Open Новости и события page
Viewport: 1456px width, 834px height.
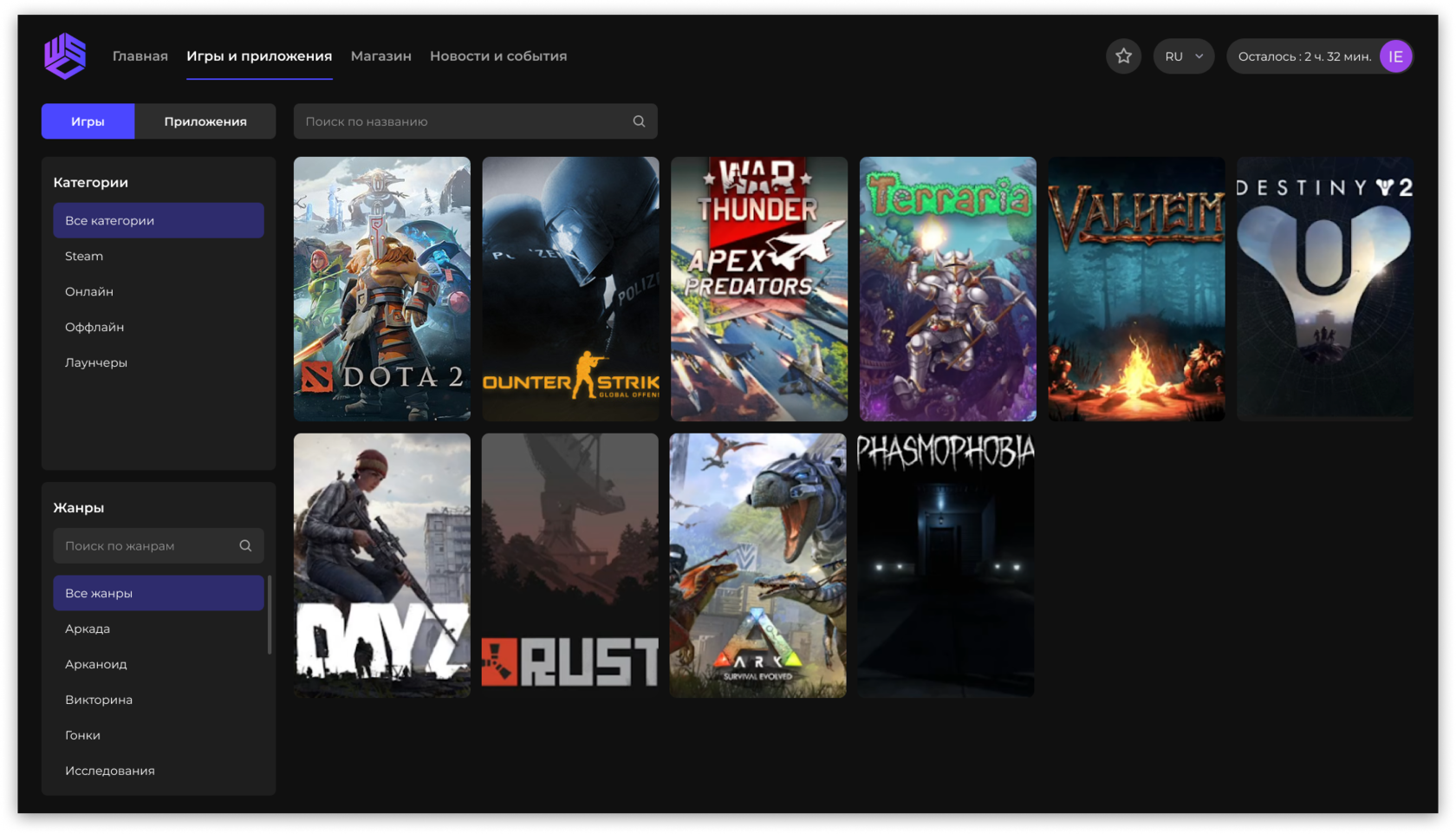tap(498, 56)
